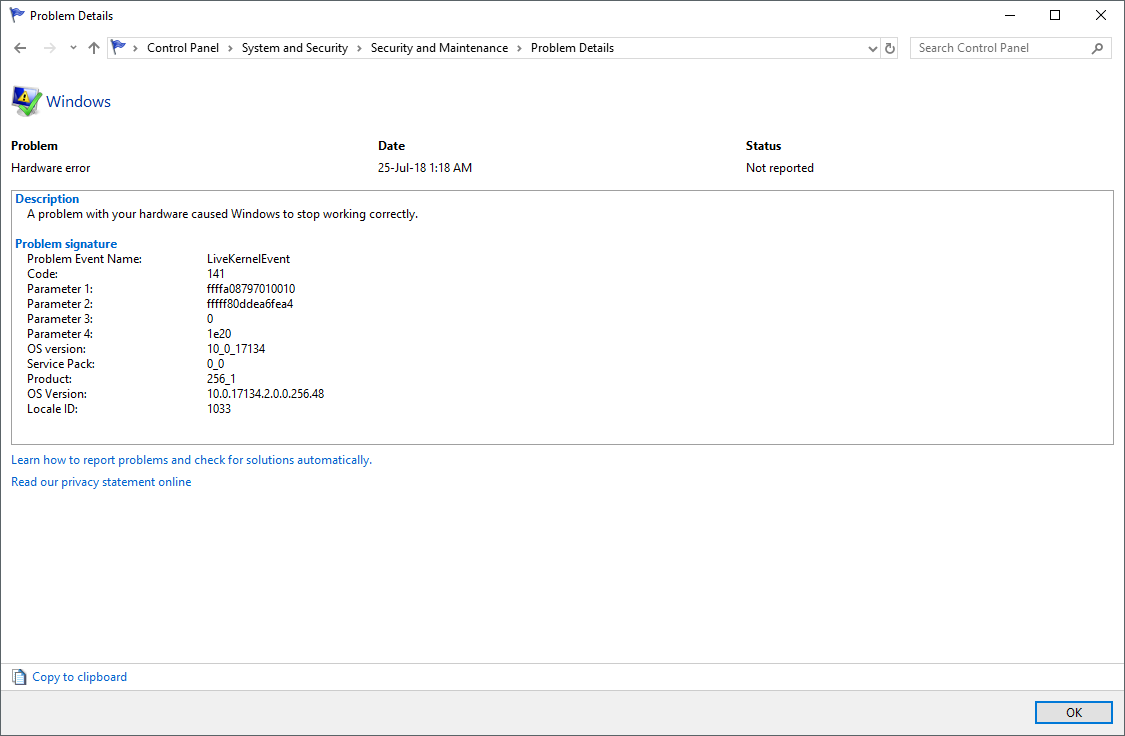This screenshot has width=1125, height=736.
Task: Go back using the back arrow
Action: [20, 48]
